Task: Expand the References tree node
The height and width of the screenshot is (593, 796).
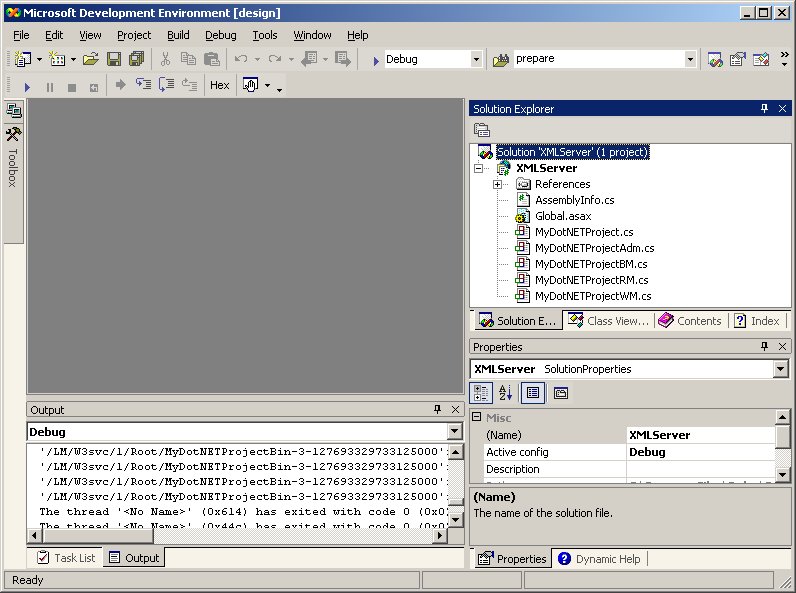Action: 497,184
